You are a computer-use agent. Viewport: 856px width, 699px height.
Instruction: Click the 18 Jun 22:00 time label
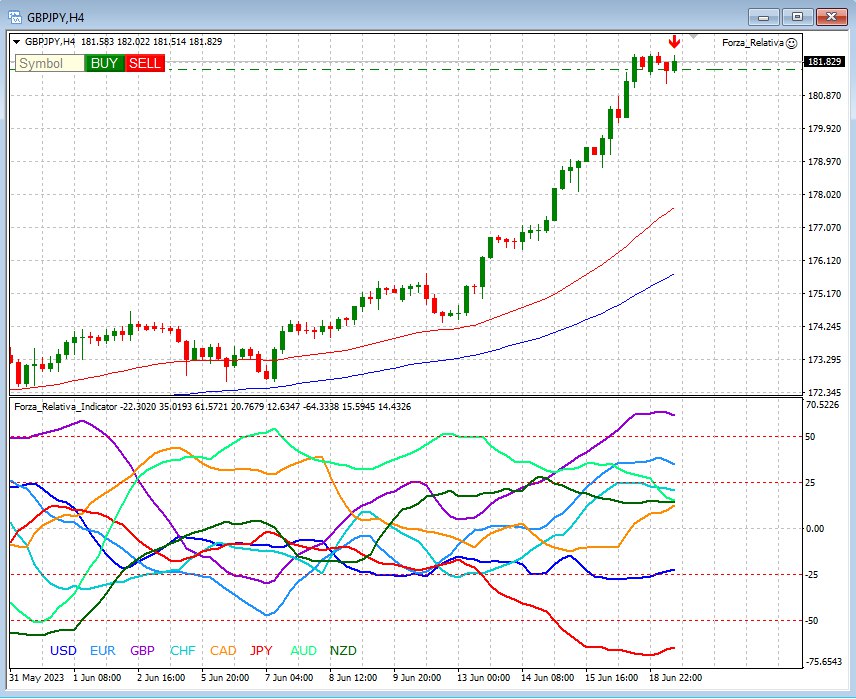pyautogui.click(x=676, y=678)
